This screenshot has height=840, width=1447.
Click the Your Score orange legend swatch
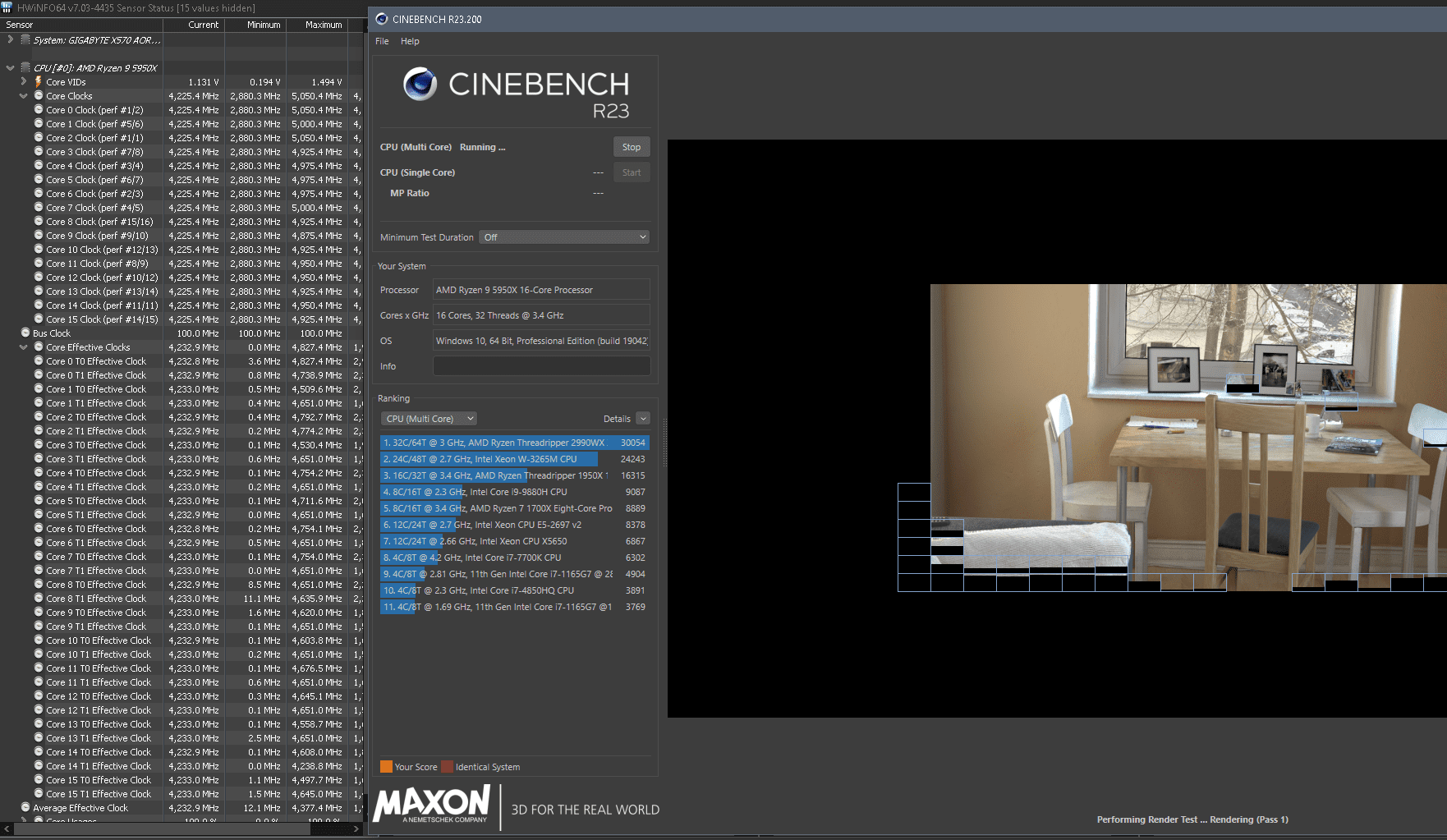coord(386,767)
